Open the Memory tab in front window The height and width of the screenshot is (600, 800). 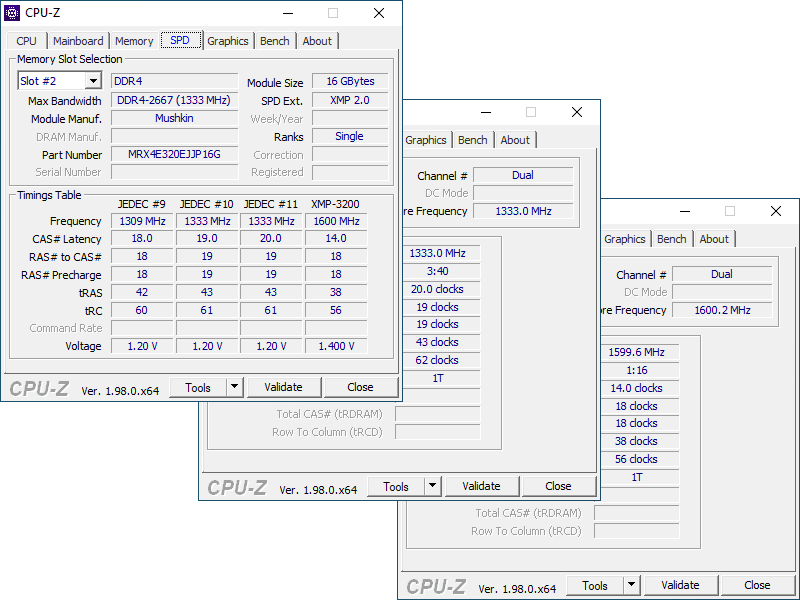pos(134,41)
